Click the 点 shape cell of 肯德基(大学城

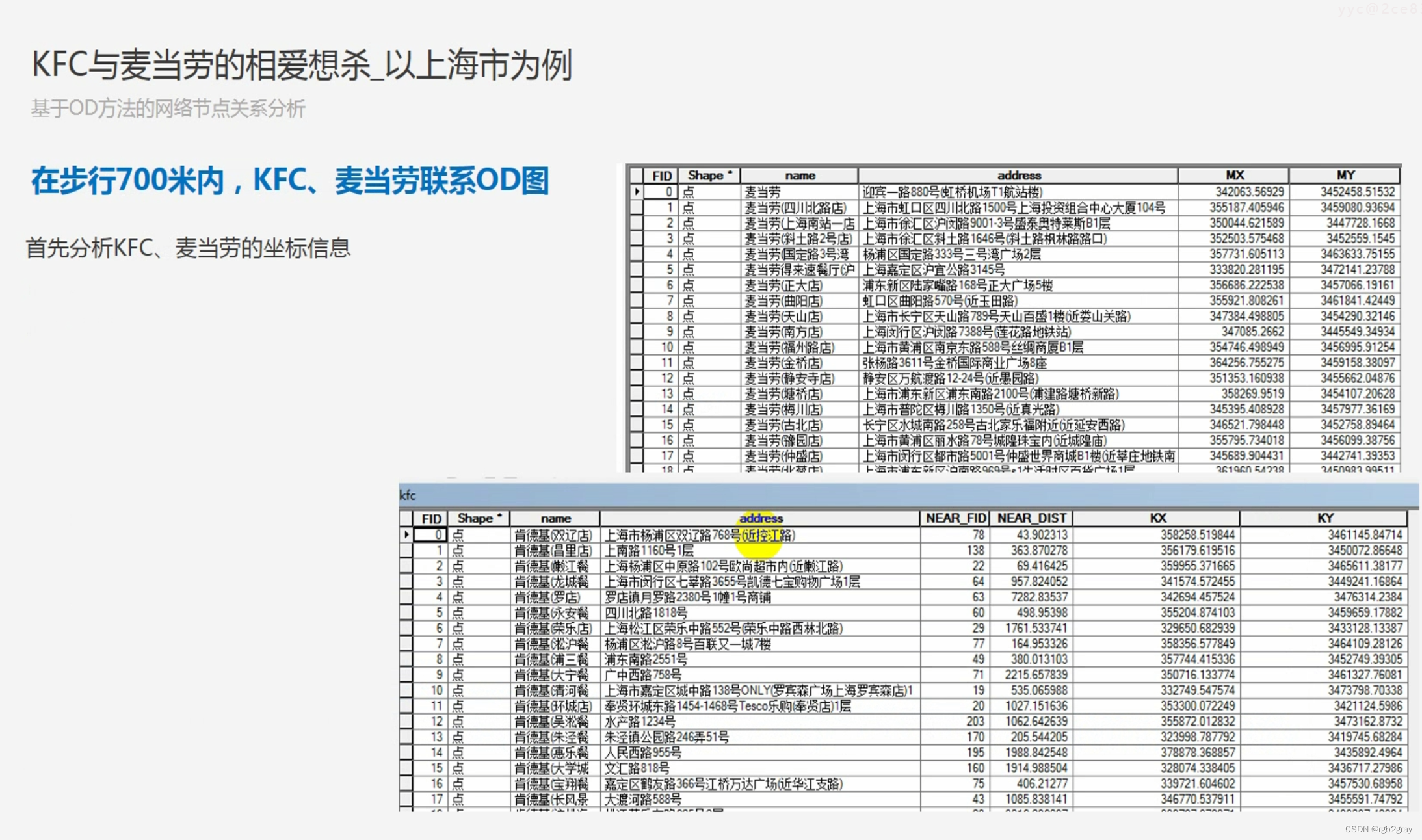pyautogui.click(x=458, y=768)
